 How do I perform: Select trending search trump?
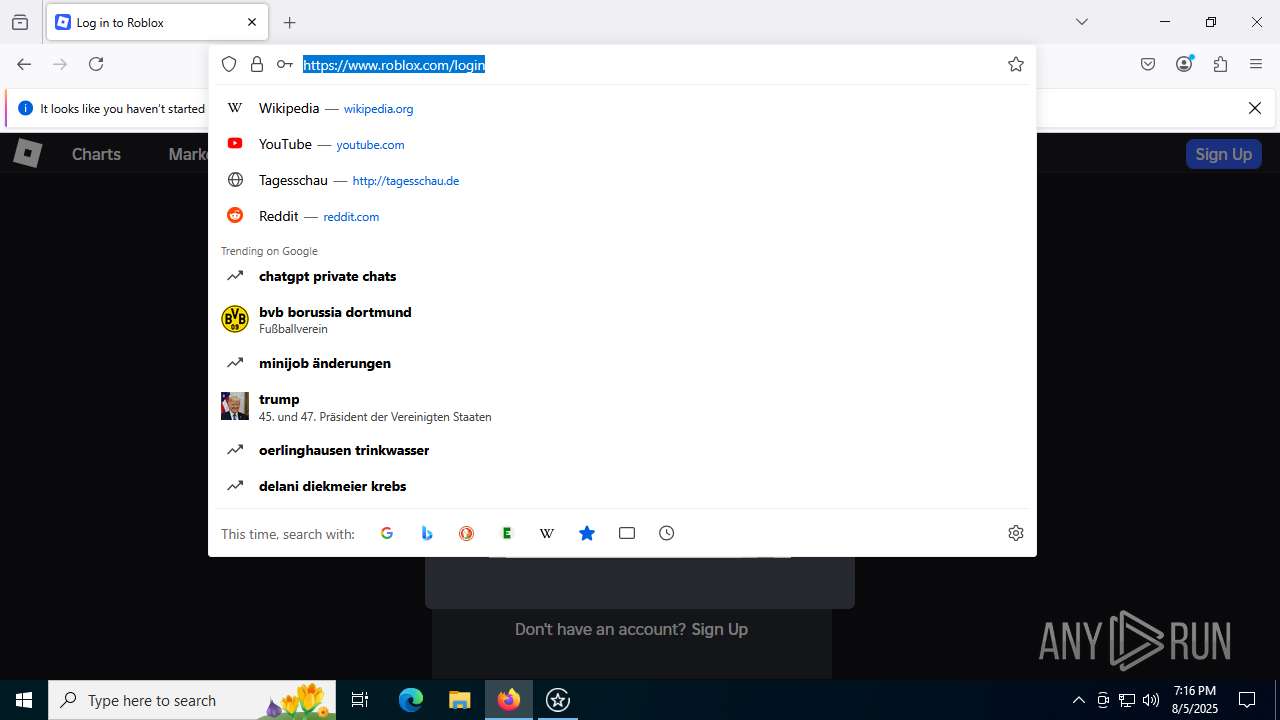tap(622, 406)
